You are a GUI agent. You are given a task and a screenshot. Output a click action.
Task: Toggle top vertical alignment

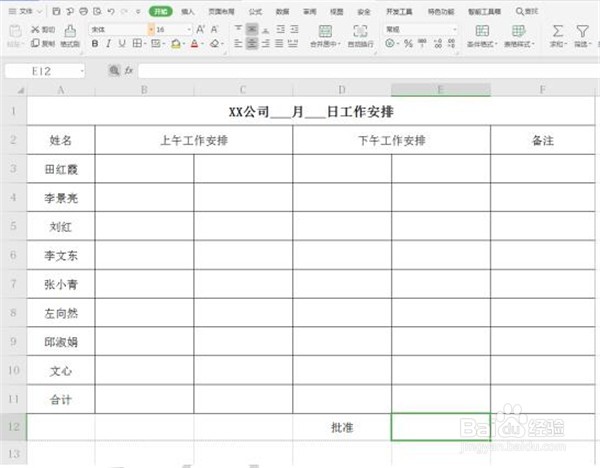[x=238, y=29]
